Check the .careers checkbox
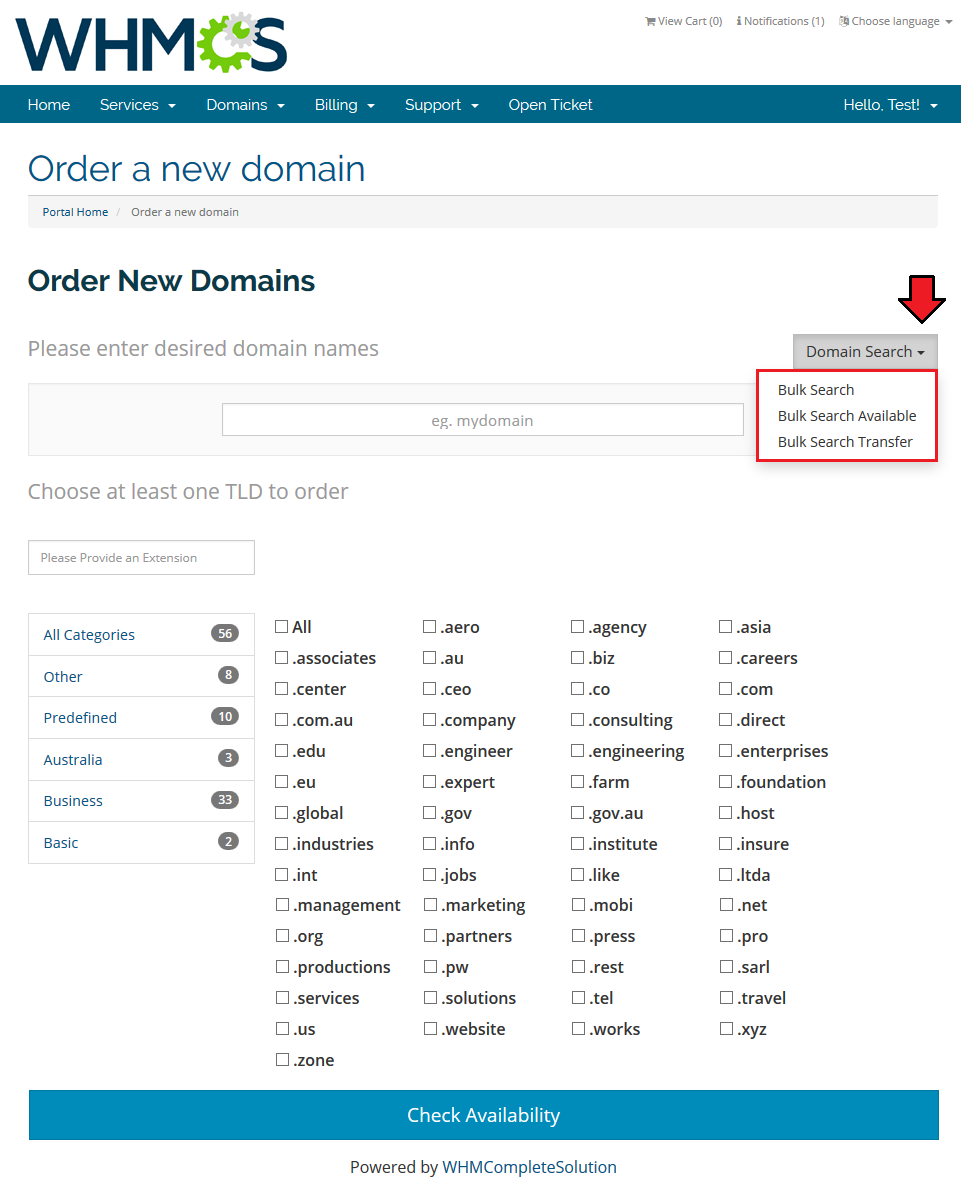The width and height of the screenshot is (961, 1196). 725,657
